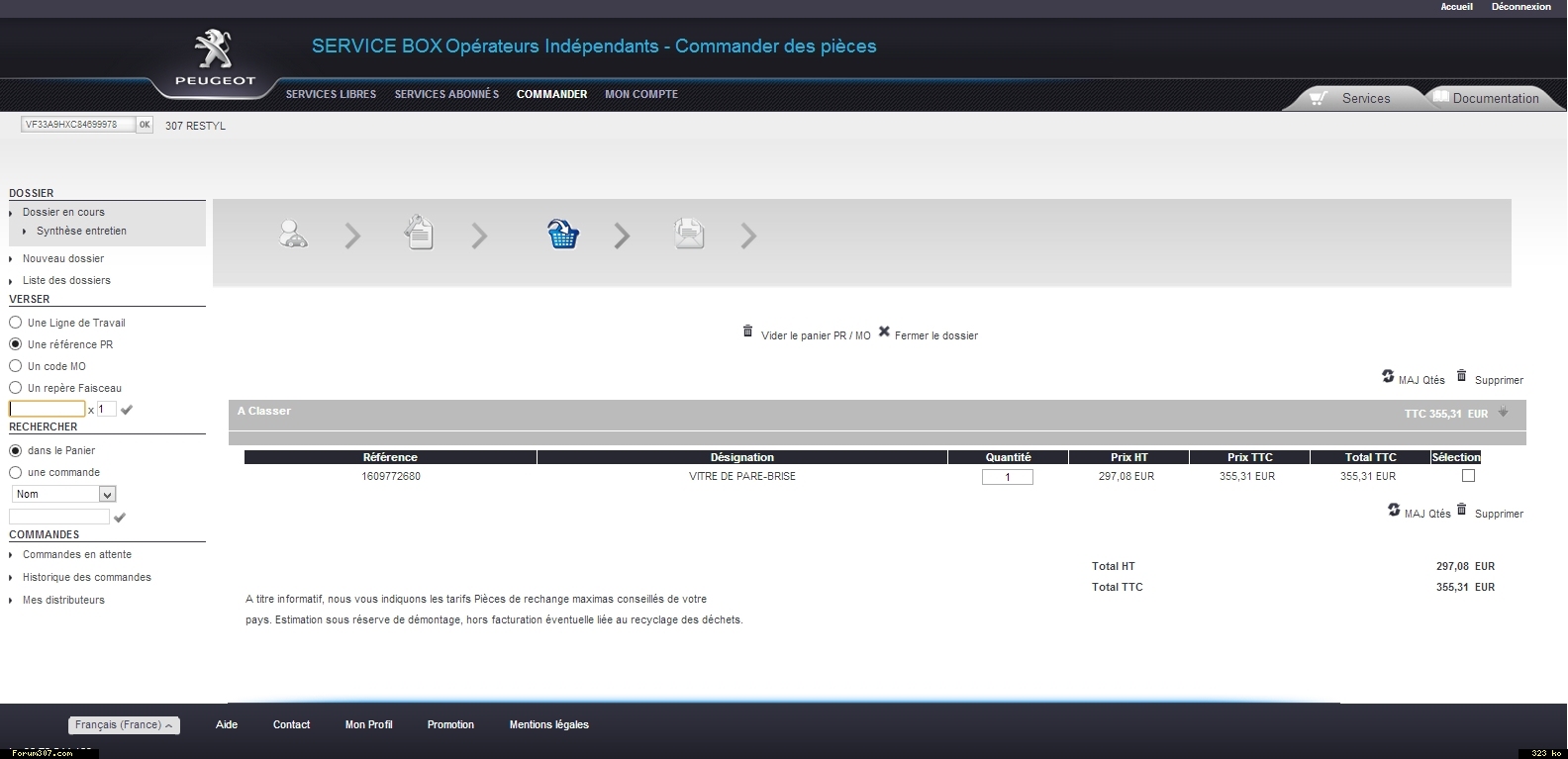Tick the Sélection checkbox for VITRE DE PARE-BRISE
Image resolution: width=1568 pixels, height=759 pixels.
click(1468, 476)
